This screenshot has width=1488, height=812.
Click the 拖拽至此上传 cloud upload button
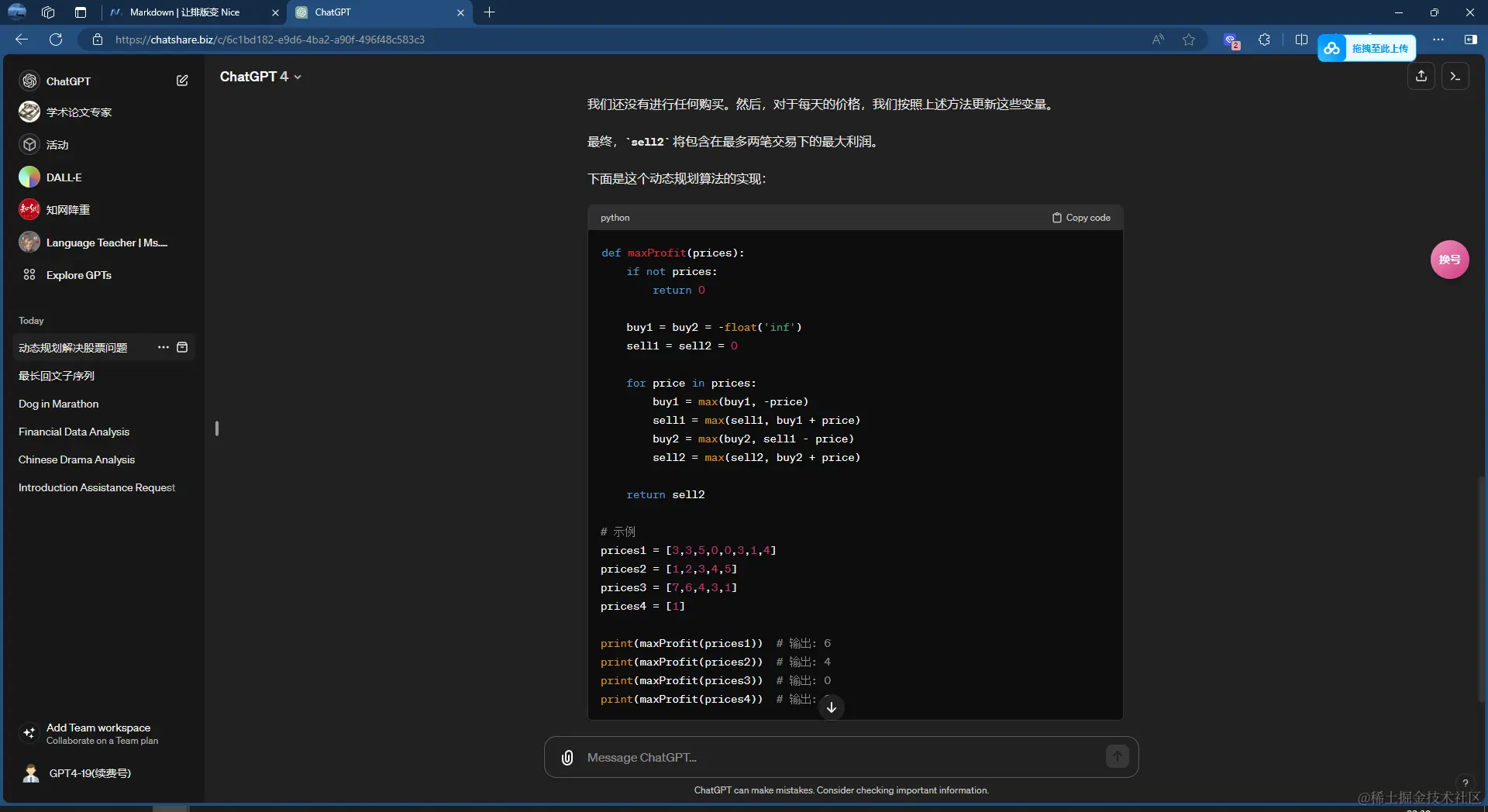pyautogui.click(x=1367, y=48)
